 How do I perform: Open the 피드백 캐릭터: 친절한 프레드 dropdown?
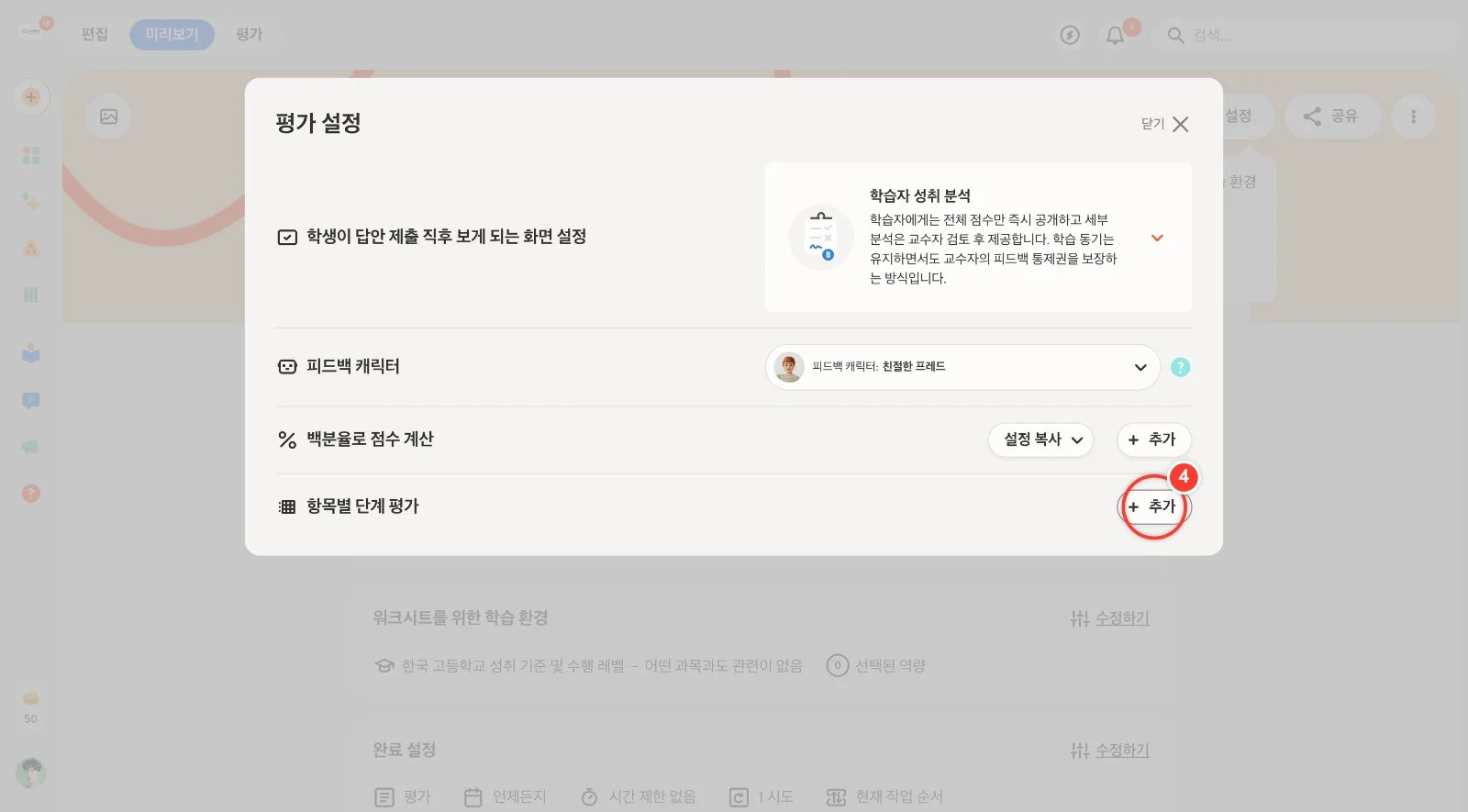(962, 367)
